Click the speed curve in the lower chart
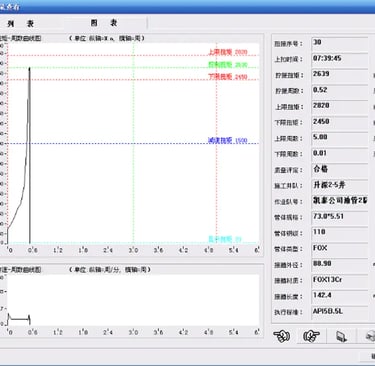This screenshot has width=375, height=366. pos(19,320)
